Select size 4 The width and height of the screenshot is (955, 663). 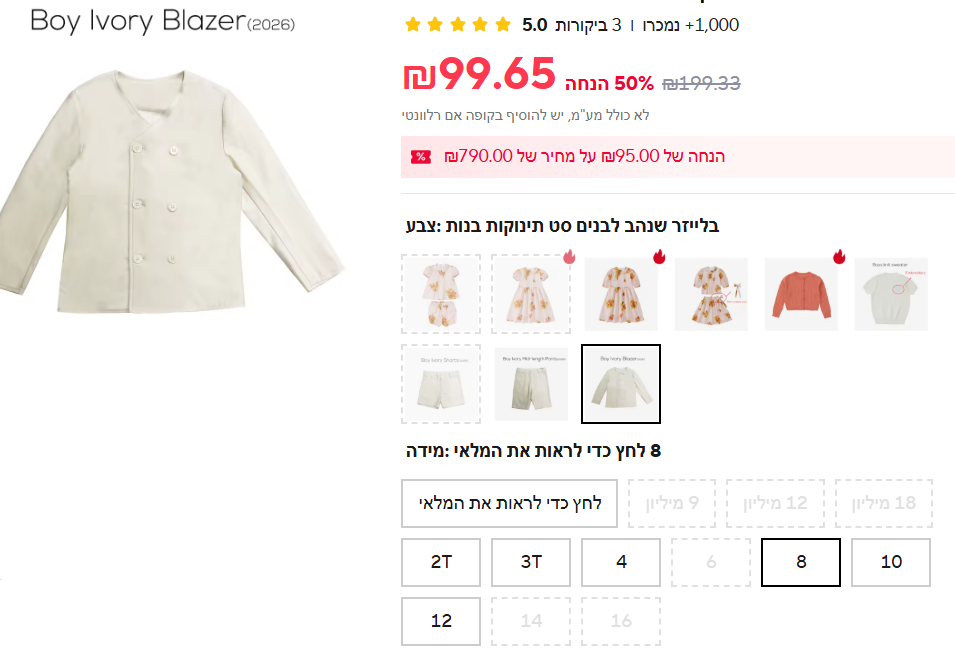coord(621,562)
